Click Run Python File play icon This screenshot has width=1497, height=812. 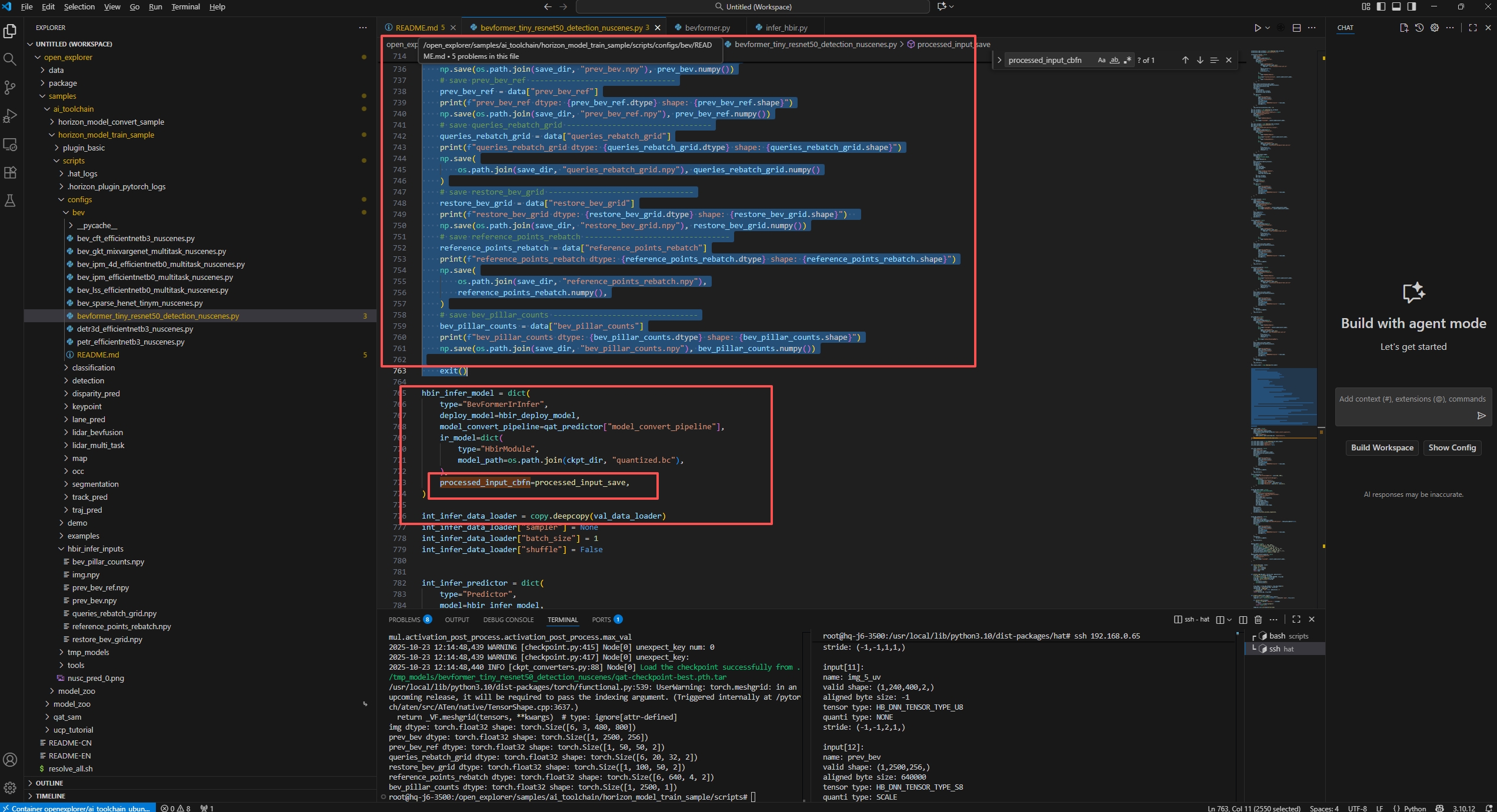1257,28
